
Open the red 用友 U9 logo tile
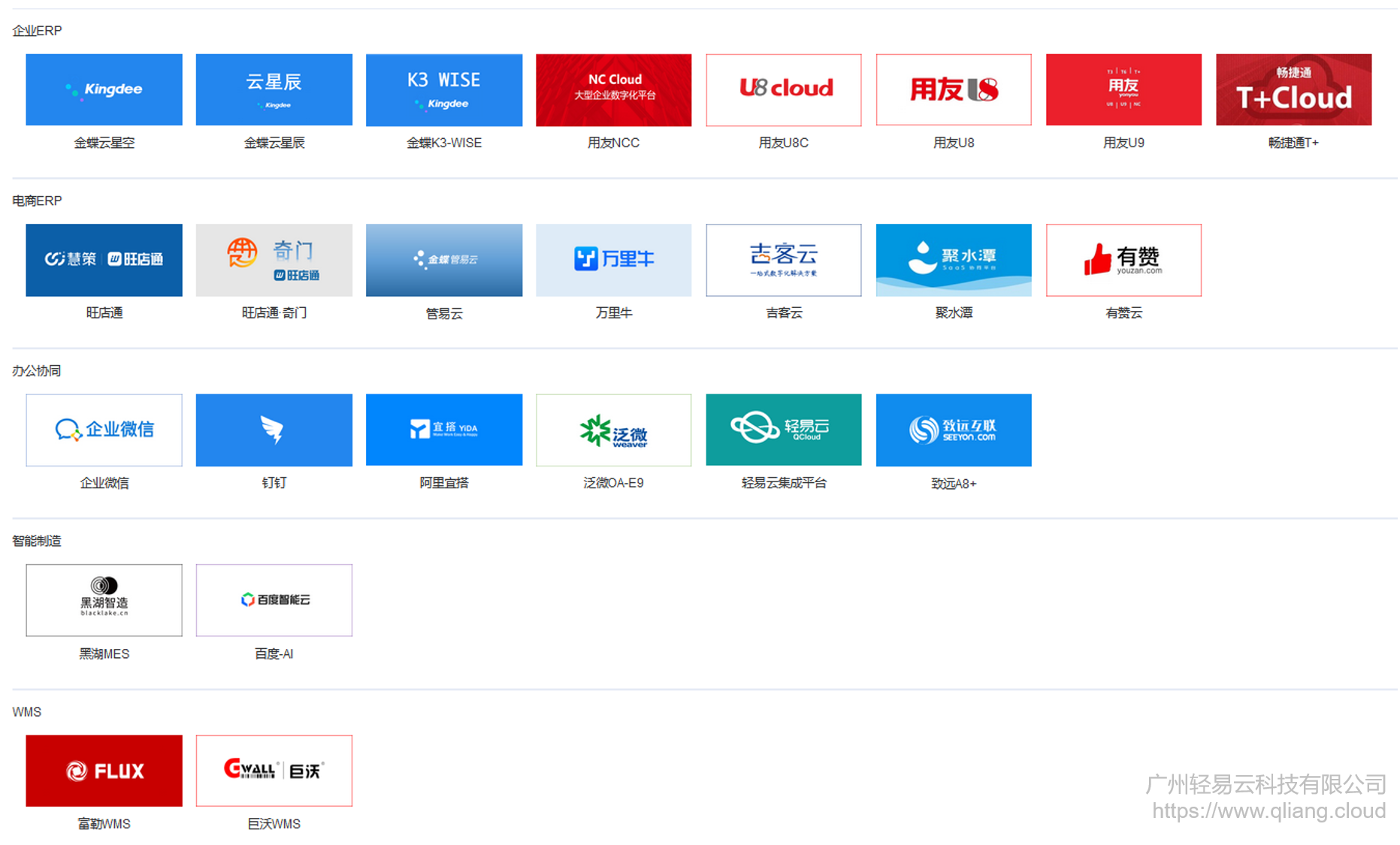click(1124, 89)
